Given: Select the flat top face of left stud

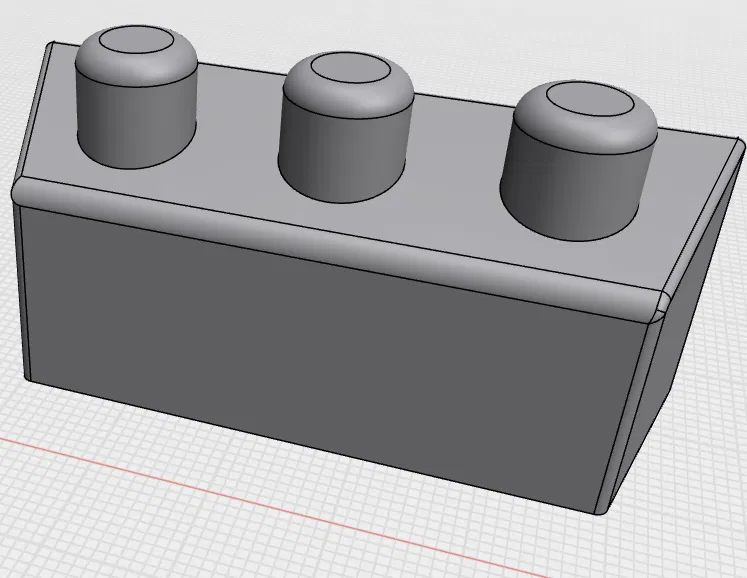Looking at the screenshot, I should pos(137,40).
